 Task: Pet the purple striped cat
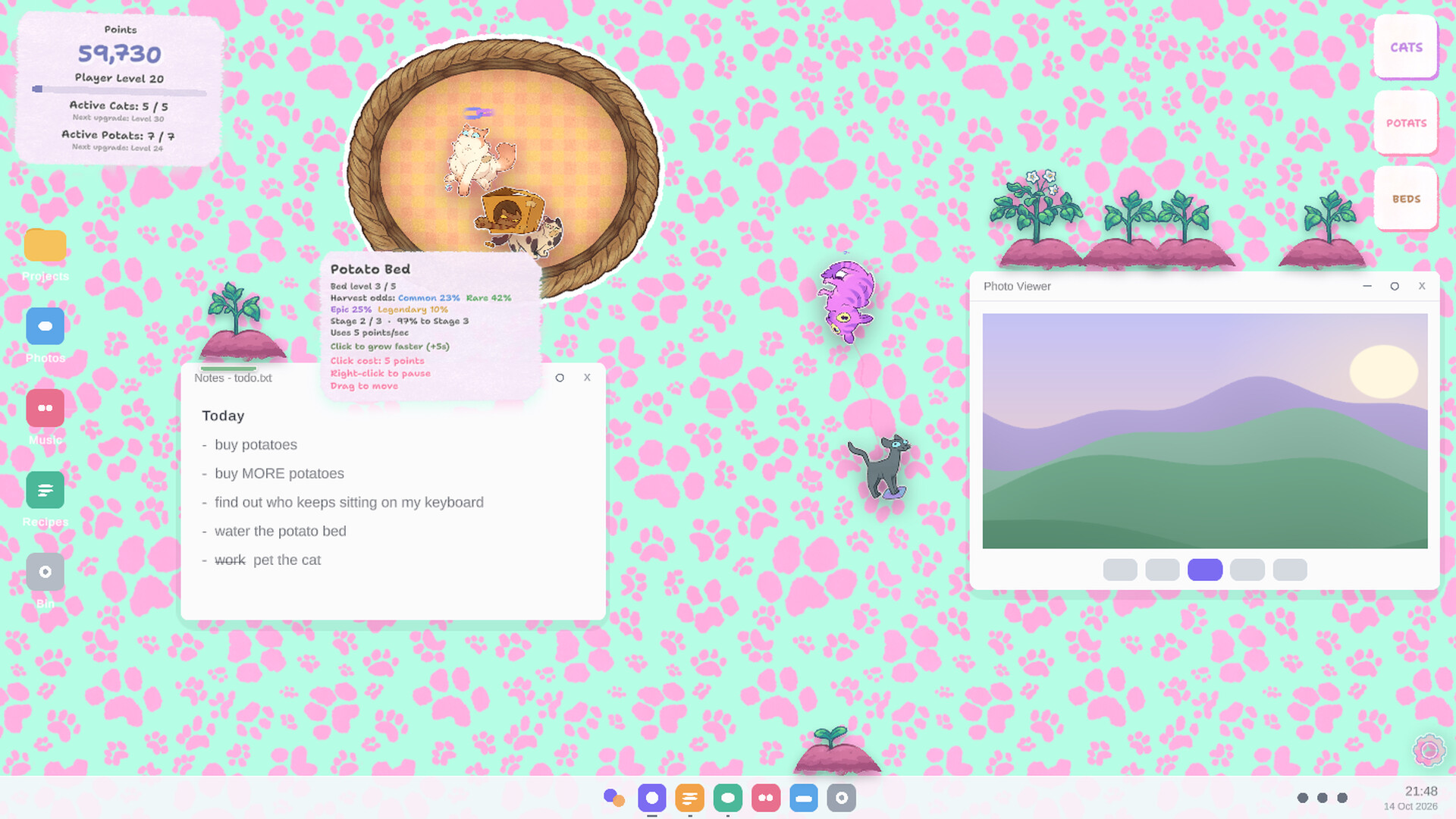click(x=847, y=300)
